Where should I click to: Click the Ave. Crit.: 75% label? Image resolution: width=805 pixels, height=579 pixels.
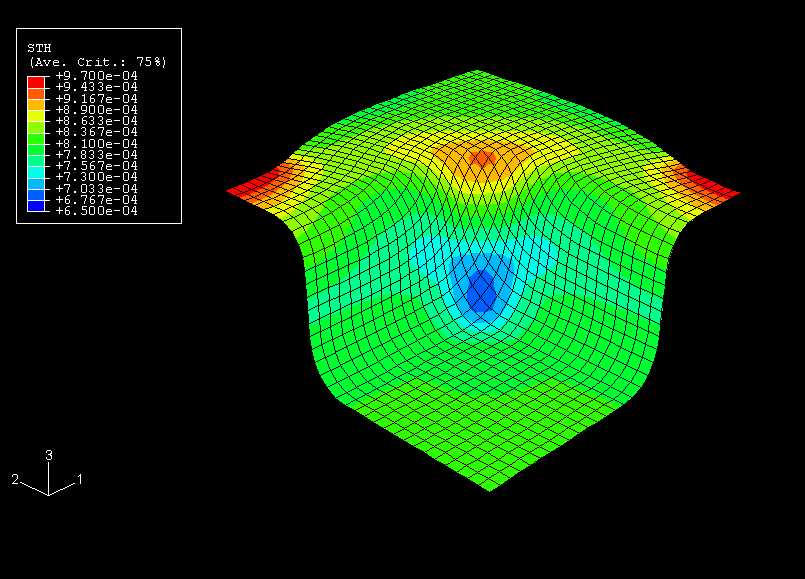(97, 62)
